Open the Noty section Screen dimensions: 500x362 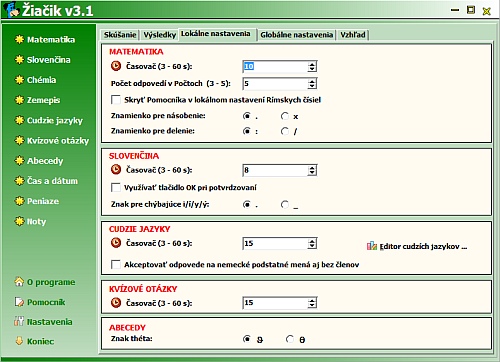[36, 221]
